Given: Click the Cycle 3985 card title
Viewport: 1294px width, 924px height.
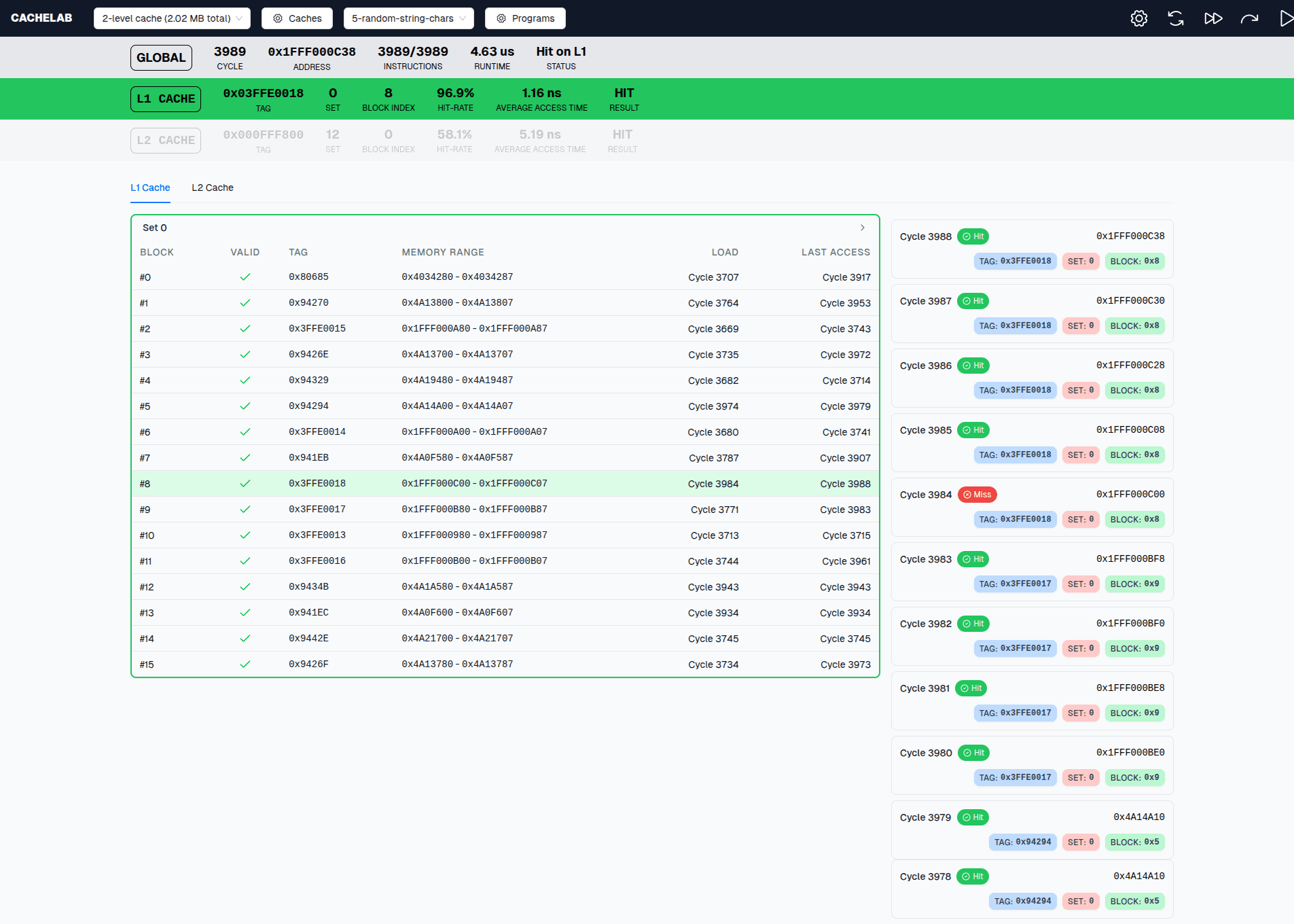Looking at the screenshot, I should (926, 430).
